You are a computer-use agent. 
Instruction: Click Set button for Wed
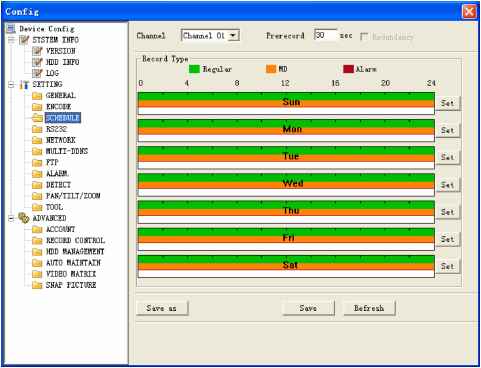click(448, 185)
